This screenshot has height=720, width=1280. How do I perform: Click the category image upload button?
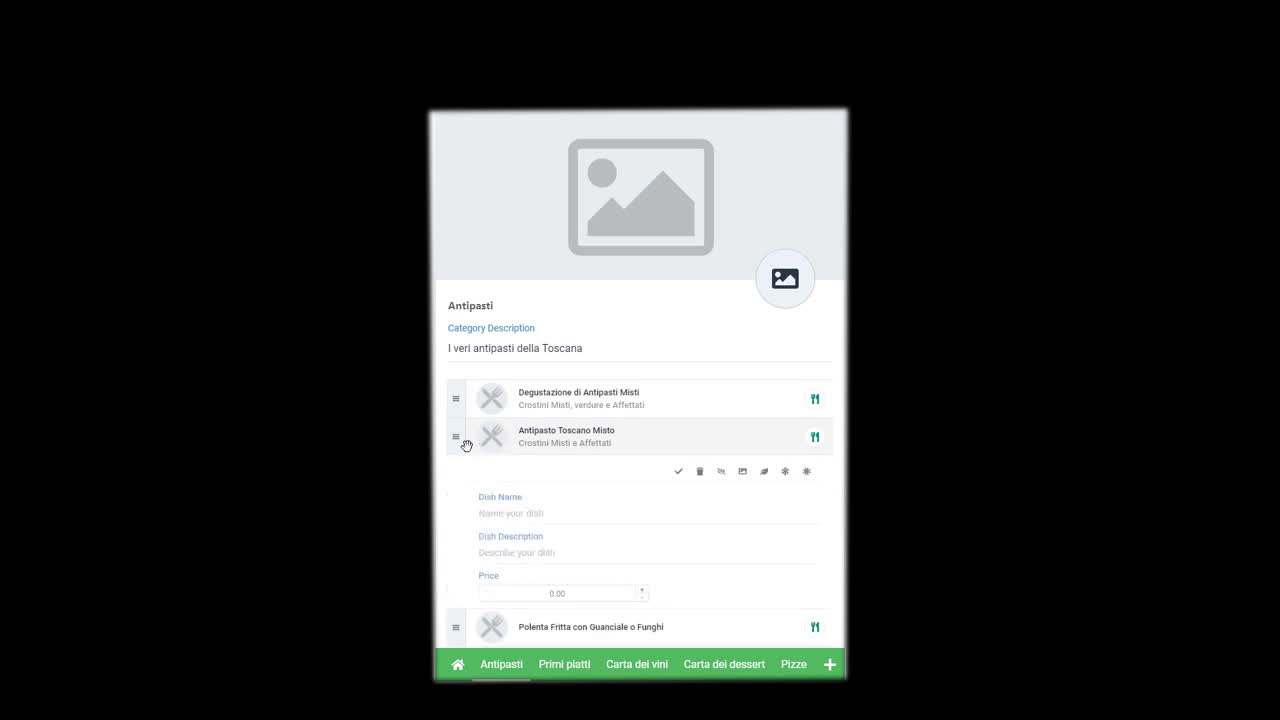785,279
